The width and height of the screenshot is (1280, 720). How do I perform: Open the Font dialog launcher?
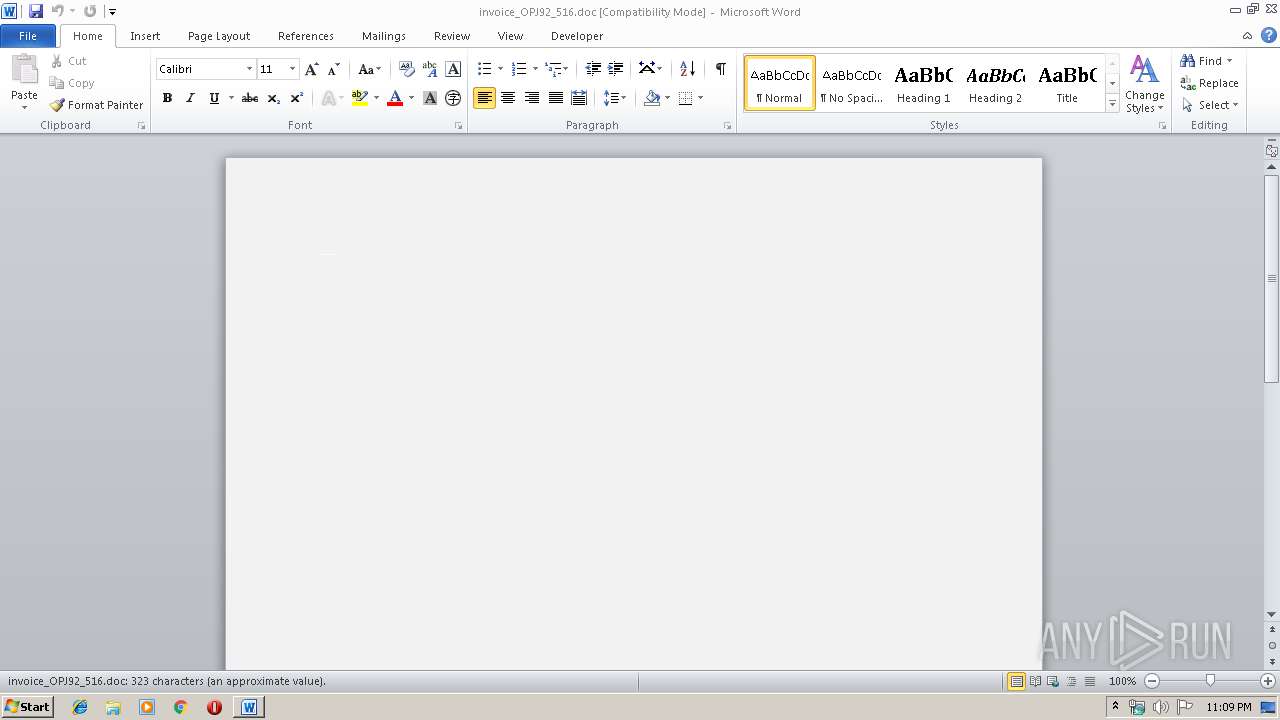coord(458,126)
